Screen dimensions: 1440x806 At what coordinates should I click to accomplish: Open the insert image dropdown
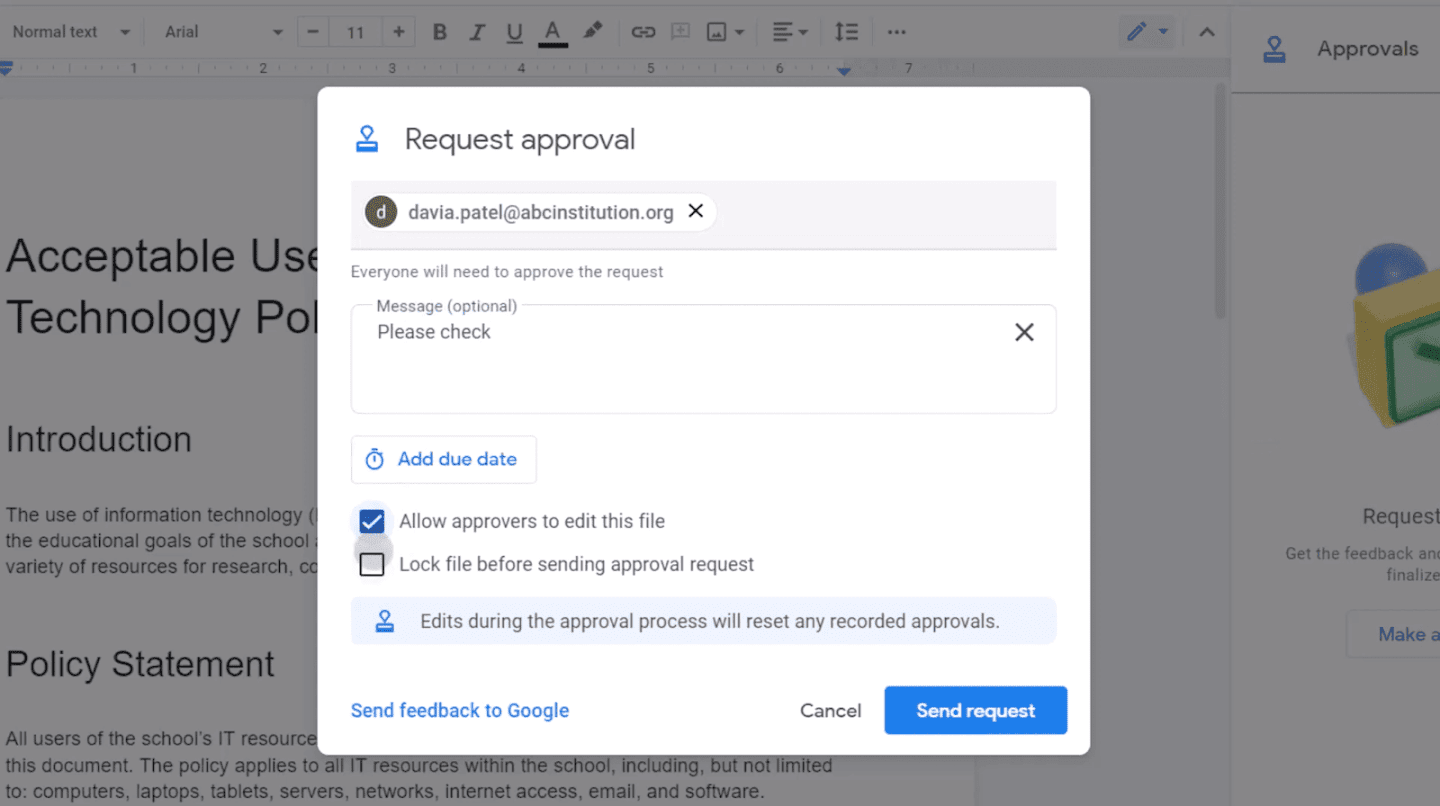point(726,32)
